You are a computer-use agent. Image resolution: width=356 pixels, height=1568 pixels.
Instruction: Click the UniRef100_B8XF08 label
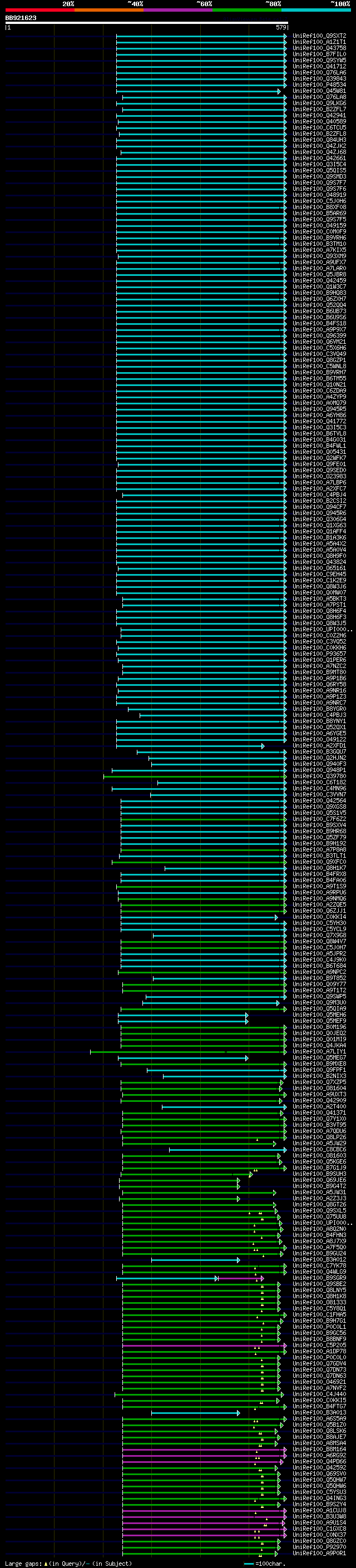tap(319, 207)
